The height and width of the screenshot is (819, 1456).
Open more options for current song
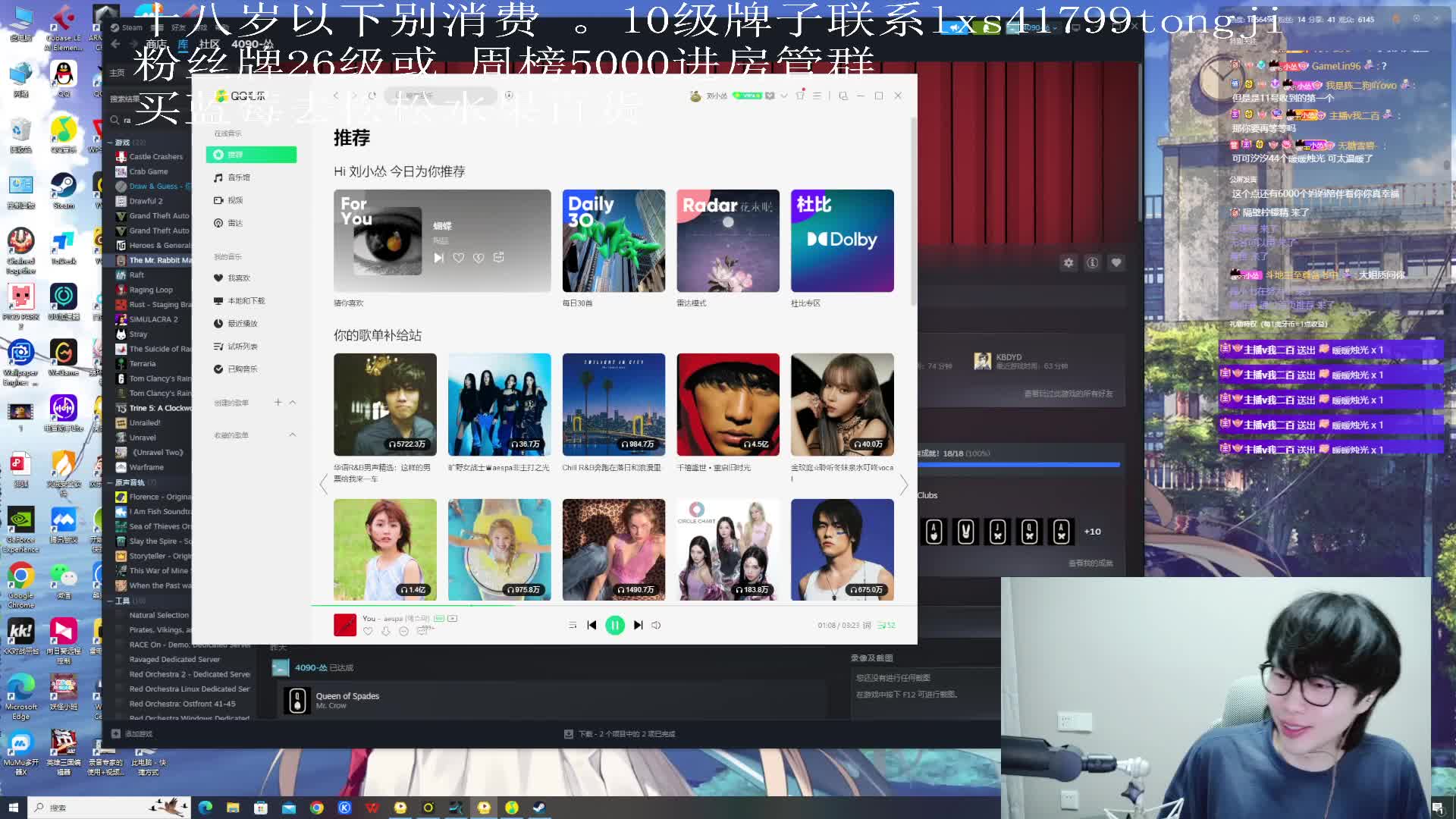(x=403, y=632)
